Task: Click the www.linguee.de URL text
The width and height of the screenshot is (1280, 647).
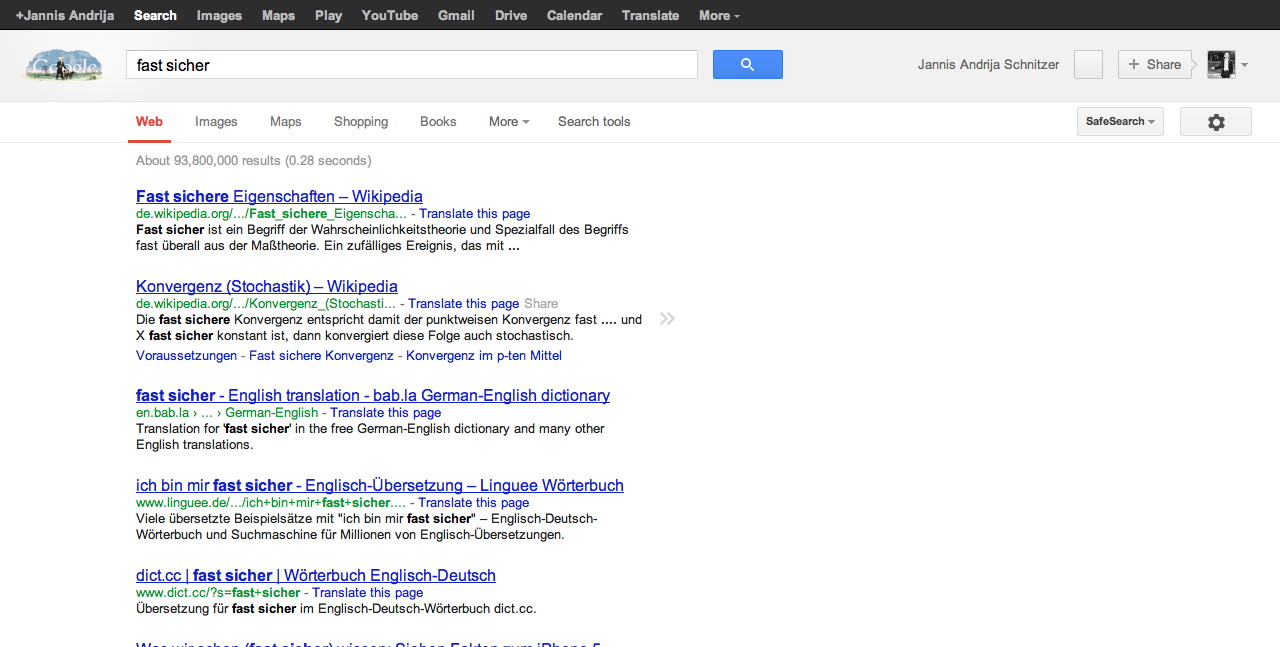Action: 271,503
